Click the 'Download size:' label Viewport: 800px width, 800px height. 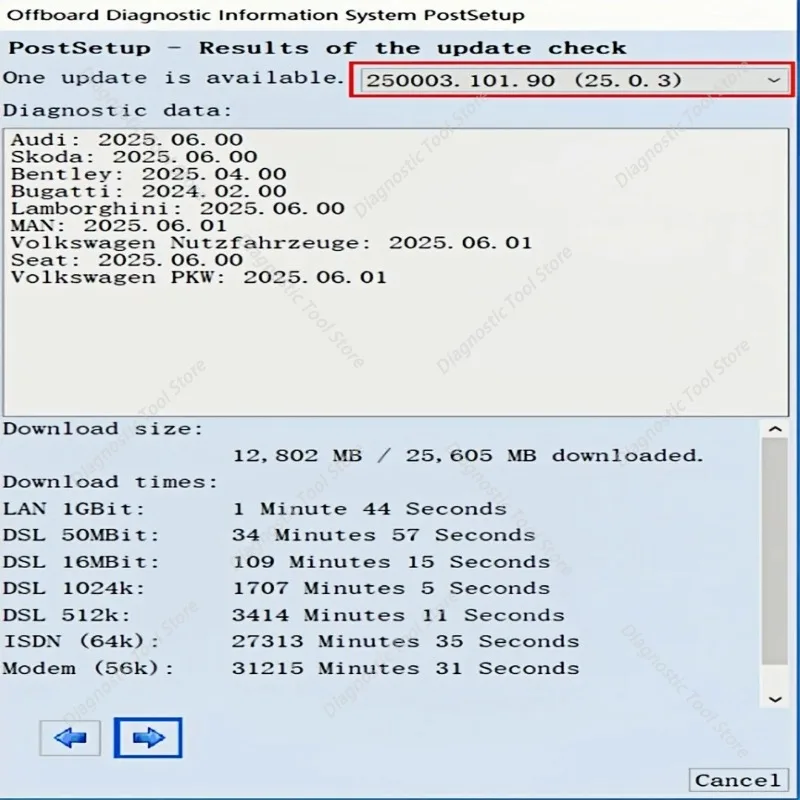[103, 429]
